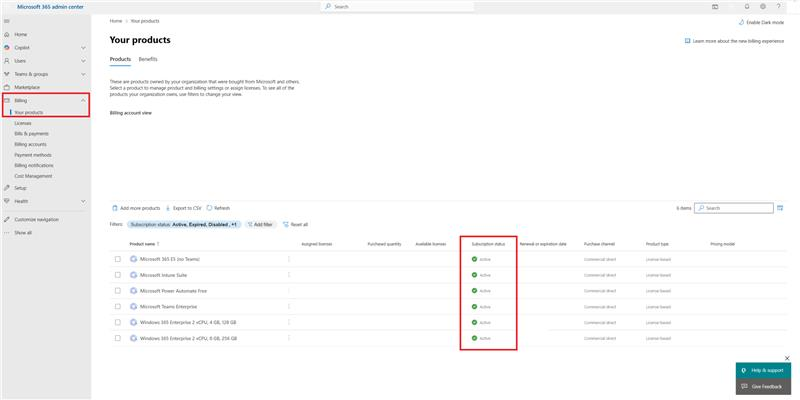The height and width of the screenshot is (400, 800).
Task: Open Licenses under Billing
Action: (23, 123)
